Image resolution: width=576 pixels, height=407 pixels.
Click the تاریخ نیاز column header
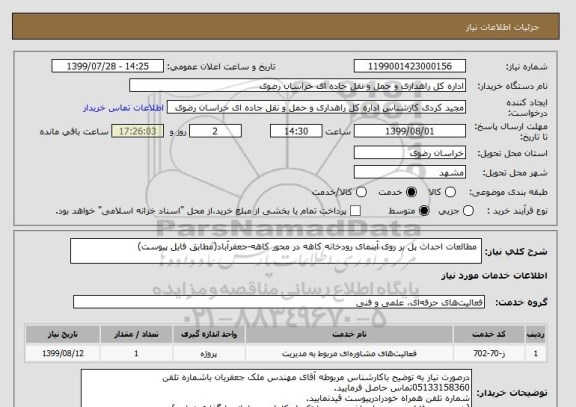point(63,334)
